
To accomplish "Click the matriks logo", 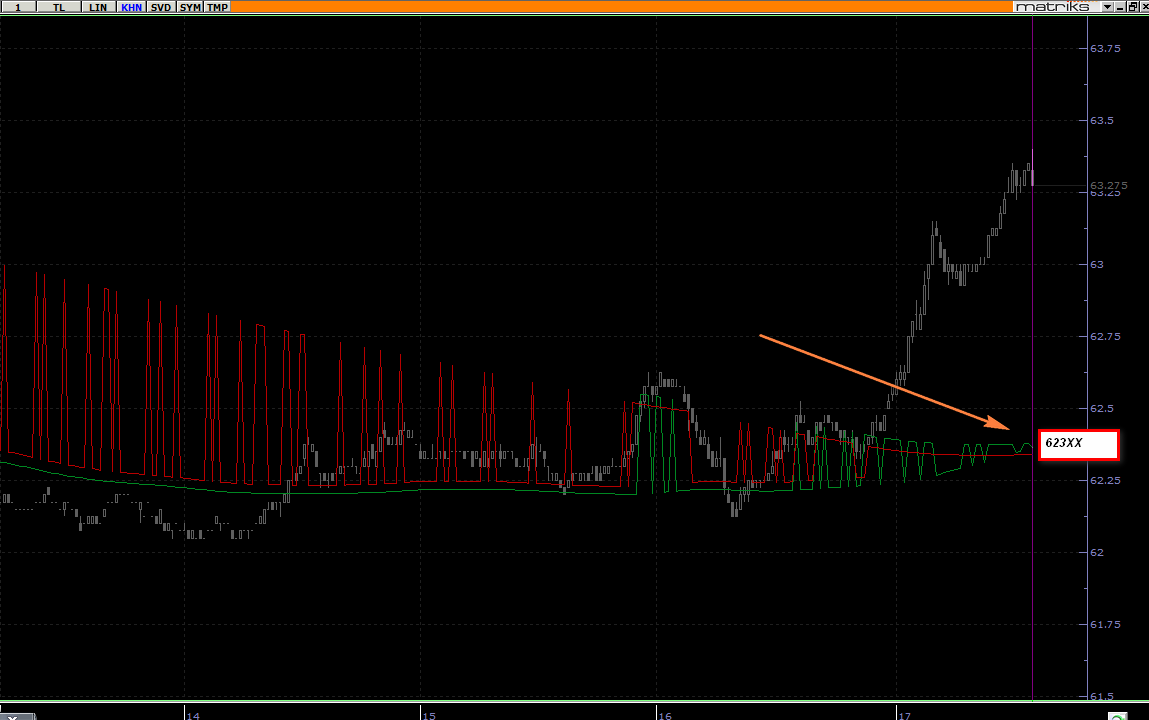I will click(1053, 7).
